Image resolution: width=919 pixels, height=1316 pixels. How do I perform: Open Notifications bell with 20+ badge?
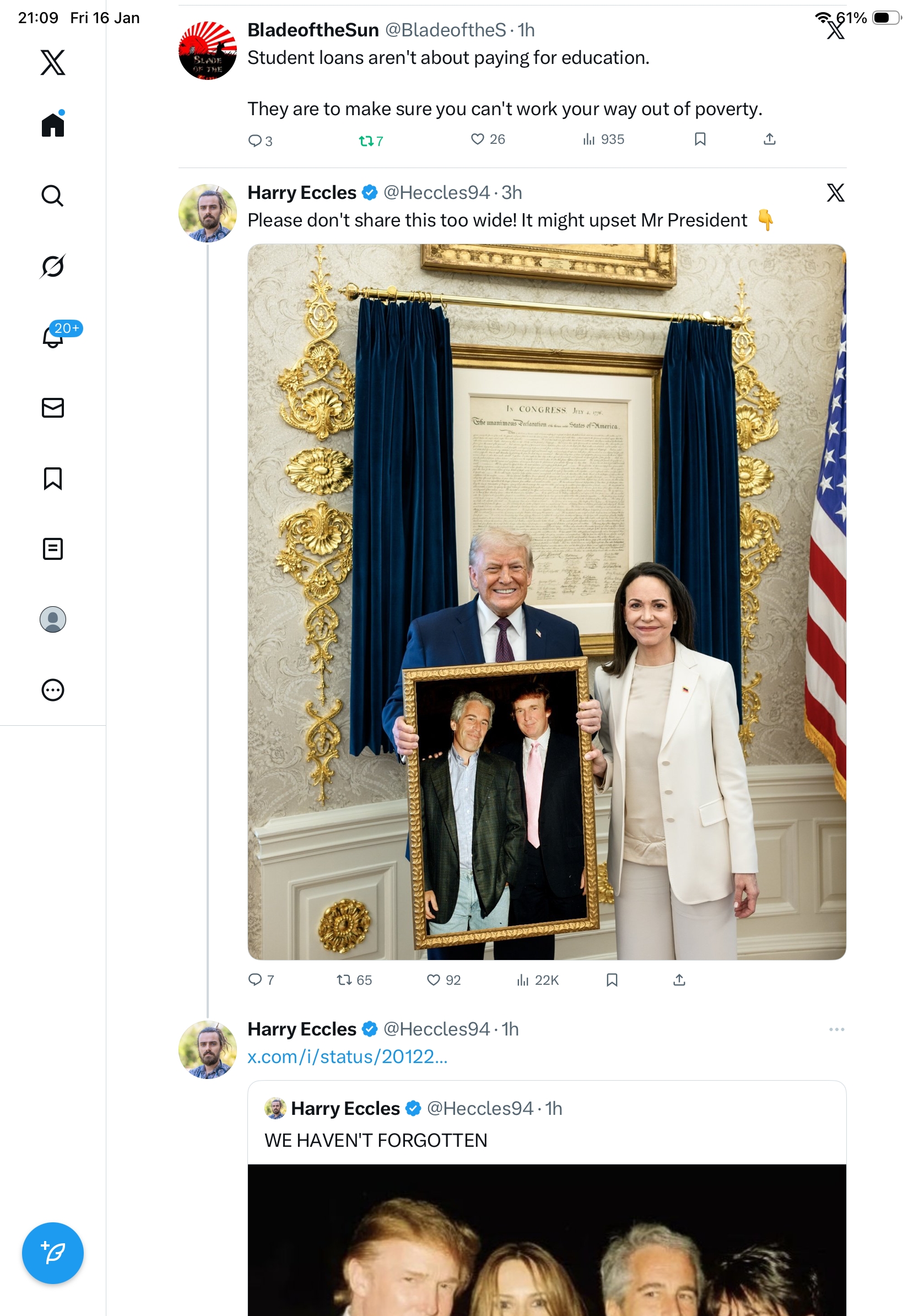(53, 337)
